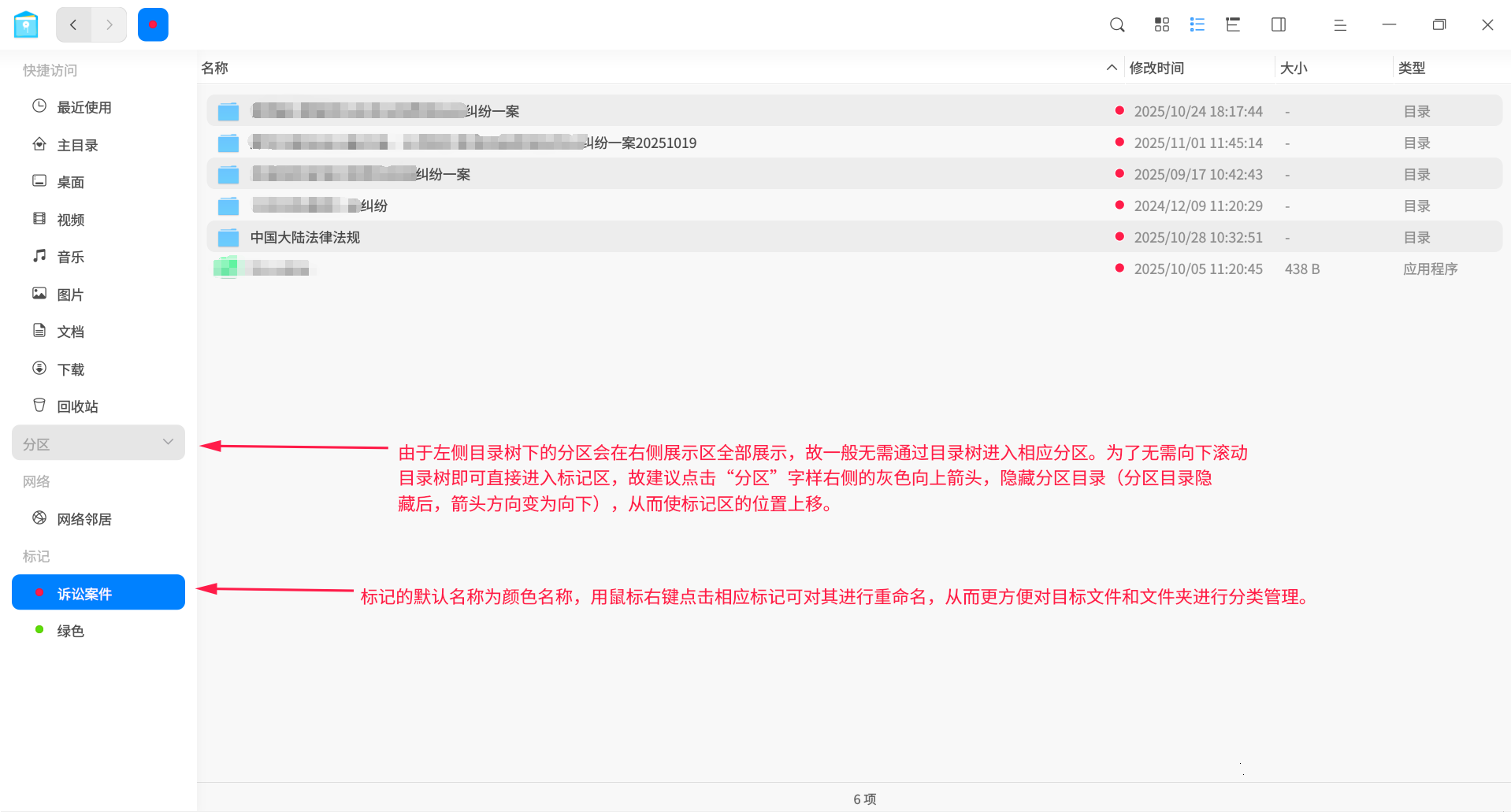Open 网络邻居 in sidebar
The image size is (1511, 812).
tap(98, 519)
